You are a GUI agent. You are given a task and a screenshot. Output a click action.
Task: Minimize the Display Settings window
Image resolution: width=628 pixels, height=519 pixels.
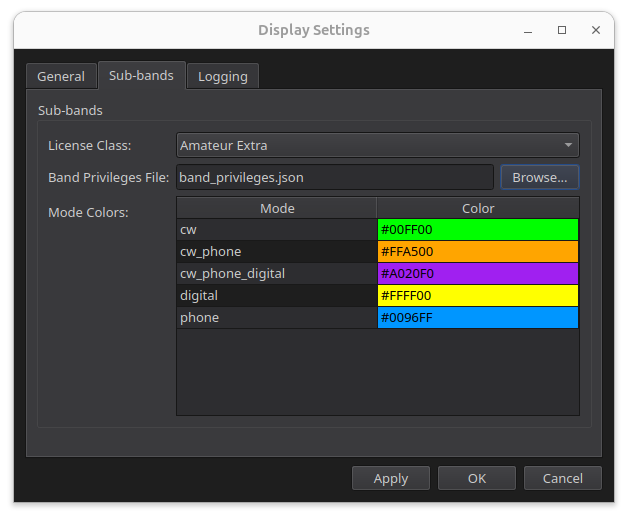pyautogui.click(x=528, y=30)
